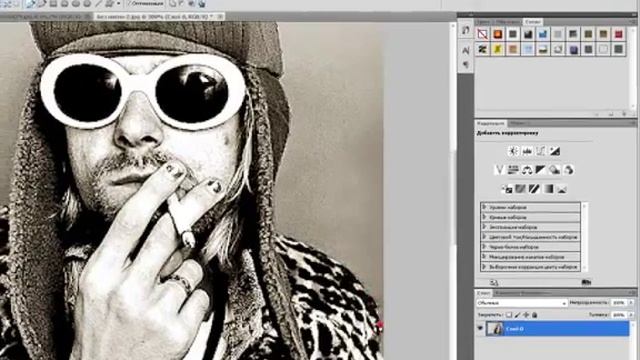Apply the yellow style swatch

tap(498, 49)
